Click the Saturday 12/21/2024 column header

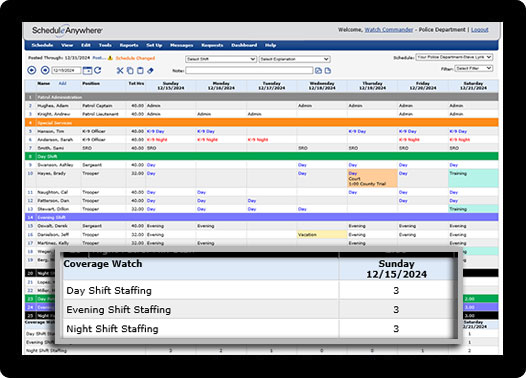tap(473, 86)
